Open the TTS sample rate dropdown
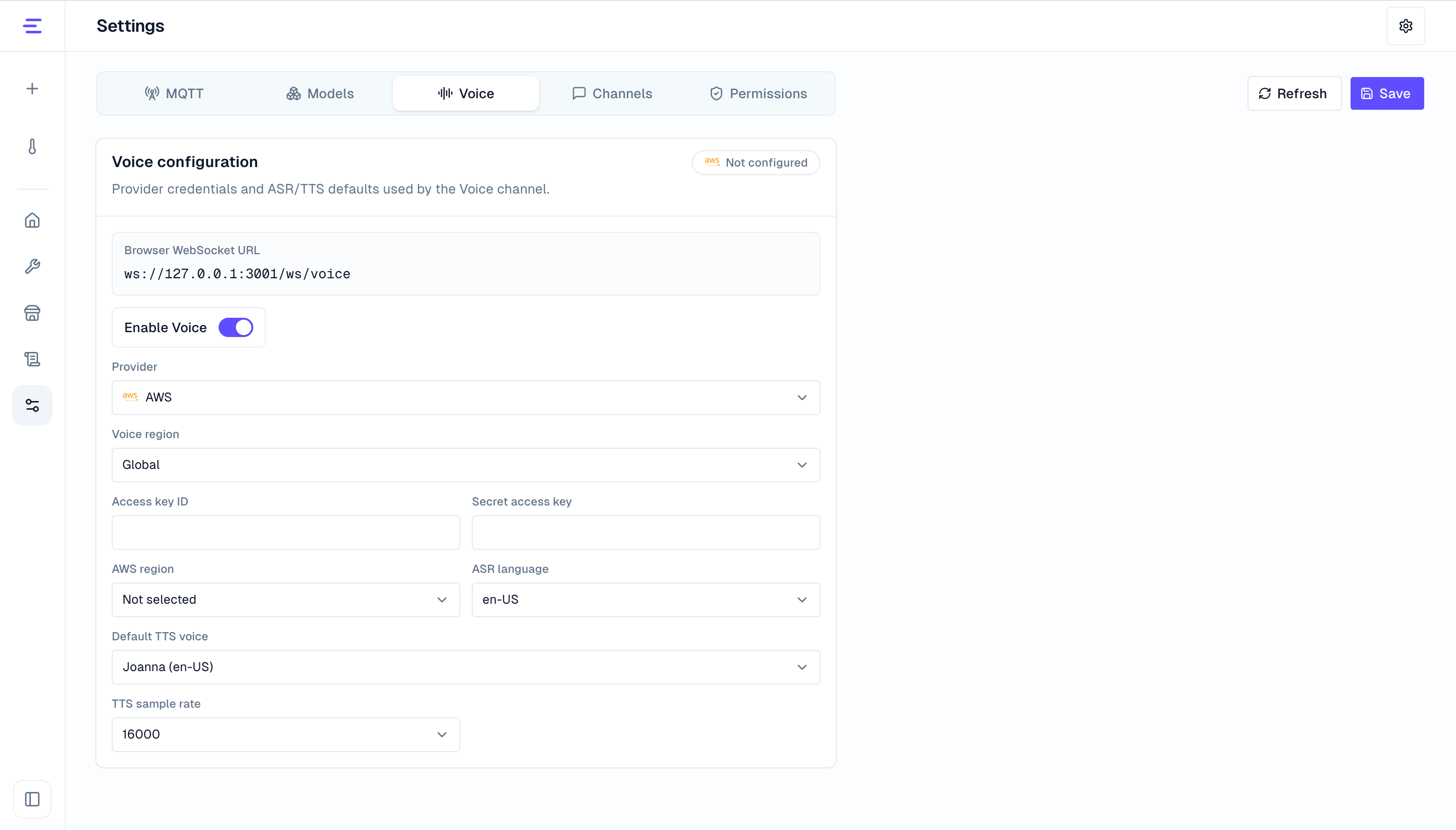 286,735
